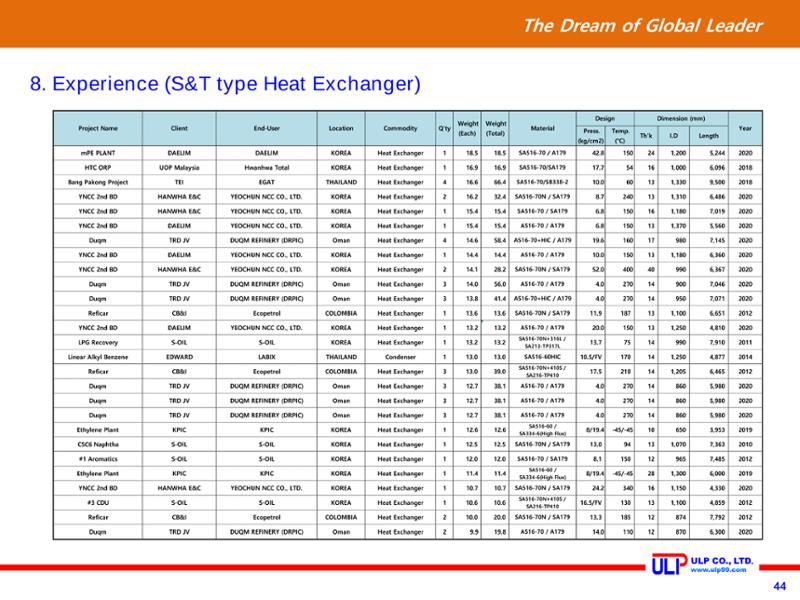
Task: Click the 'Year' column header
Action: (x=745, y=129)
